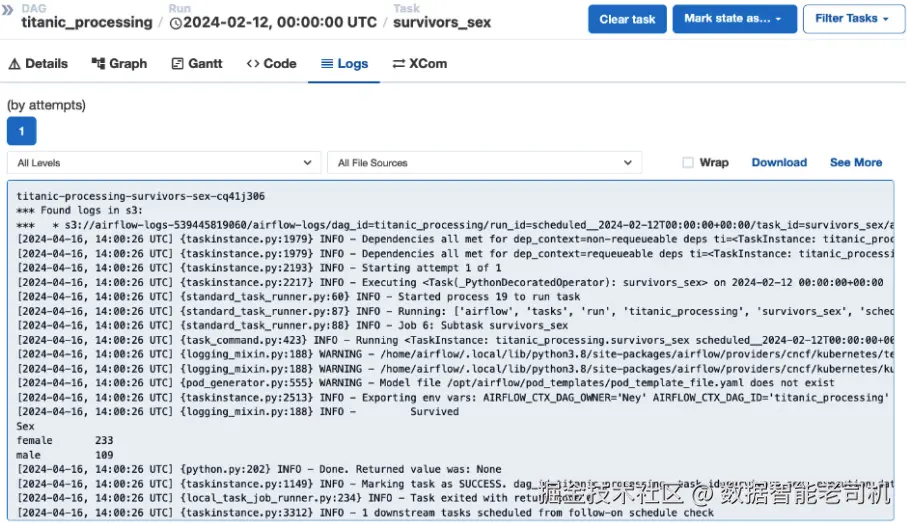Image resolution: width=907 pixels, height=523 pixels.
Task: Click the 'Done. Returned value was: None' line
Action: tap(259, 469)
